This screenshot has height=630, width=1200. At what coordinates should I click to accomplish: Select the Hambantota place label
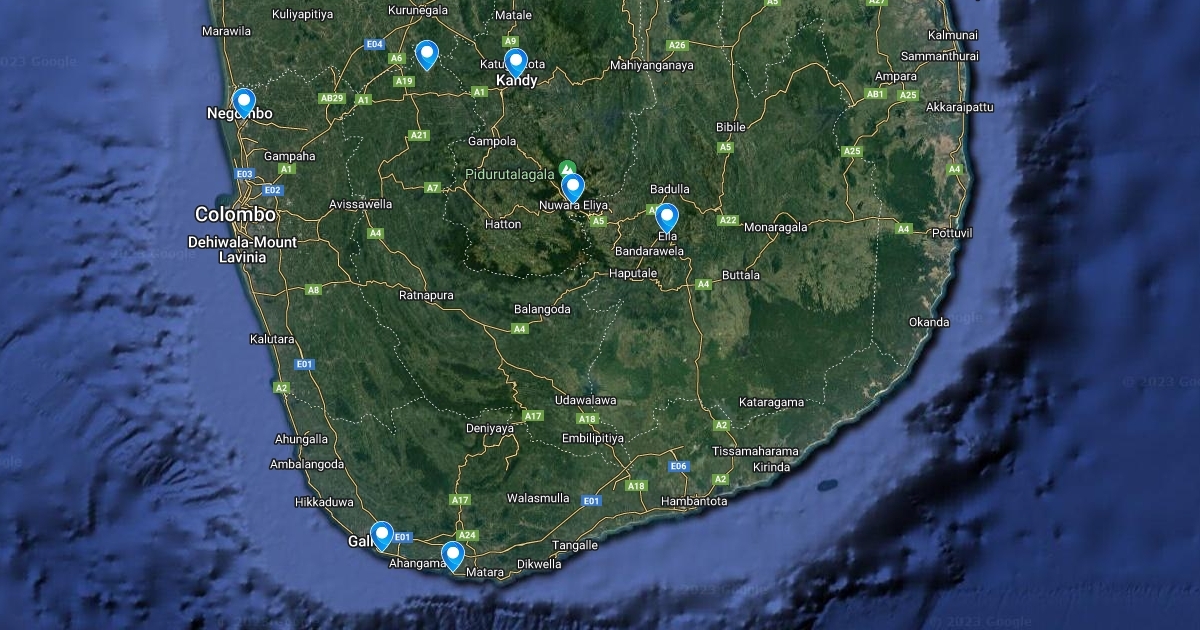(694, 501)
